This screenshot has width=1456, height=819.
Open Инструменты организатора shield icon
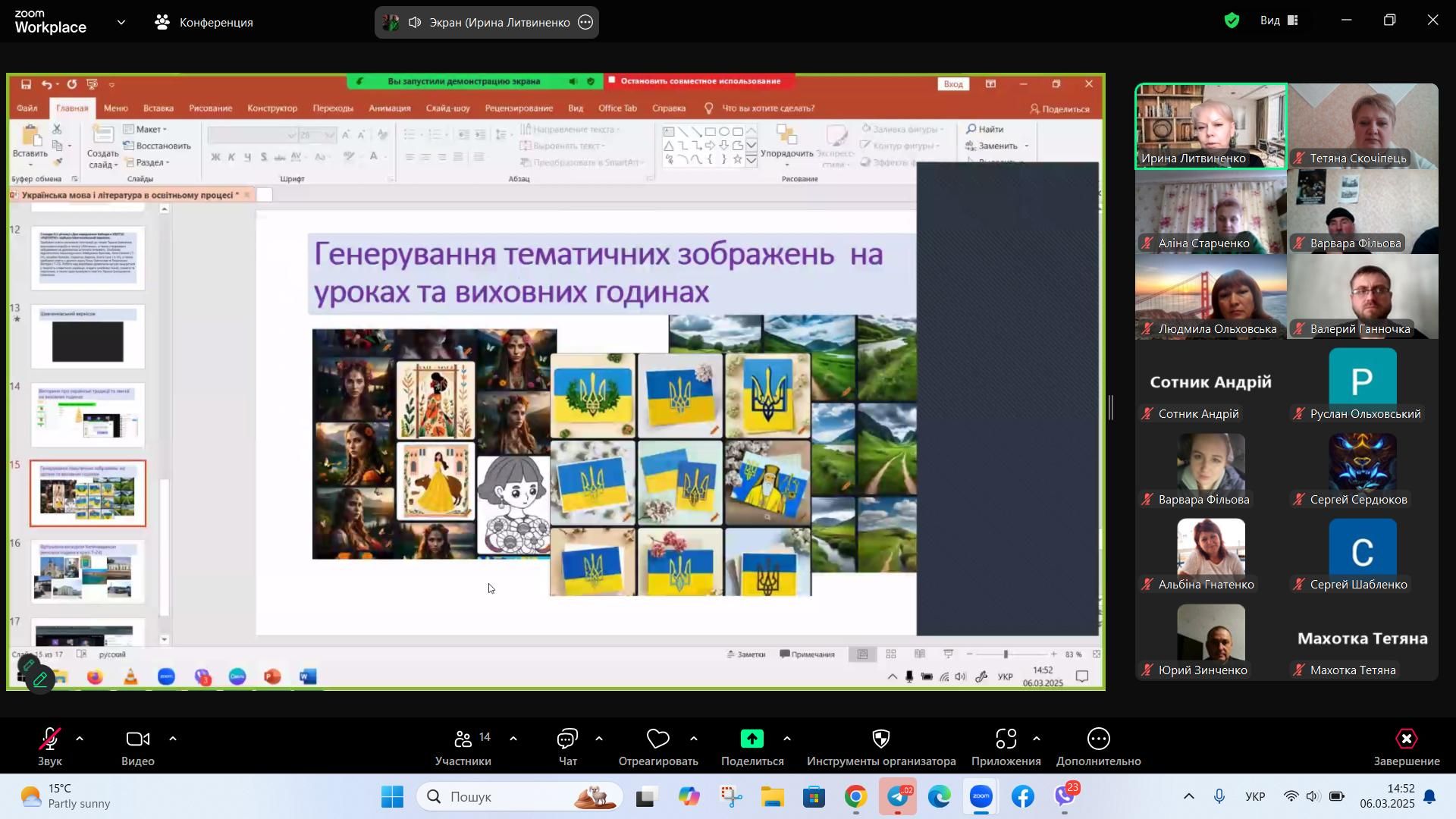[881, 739]
